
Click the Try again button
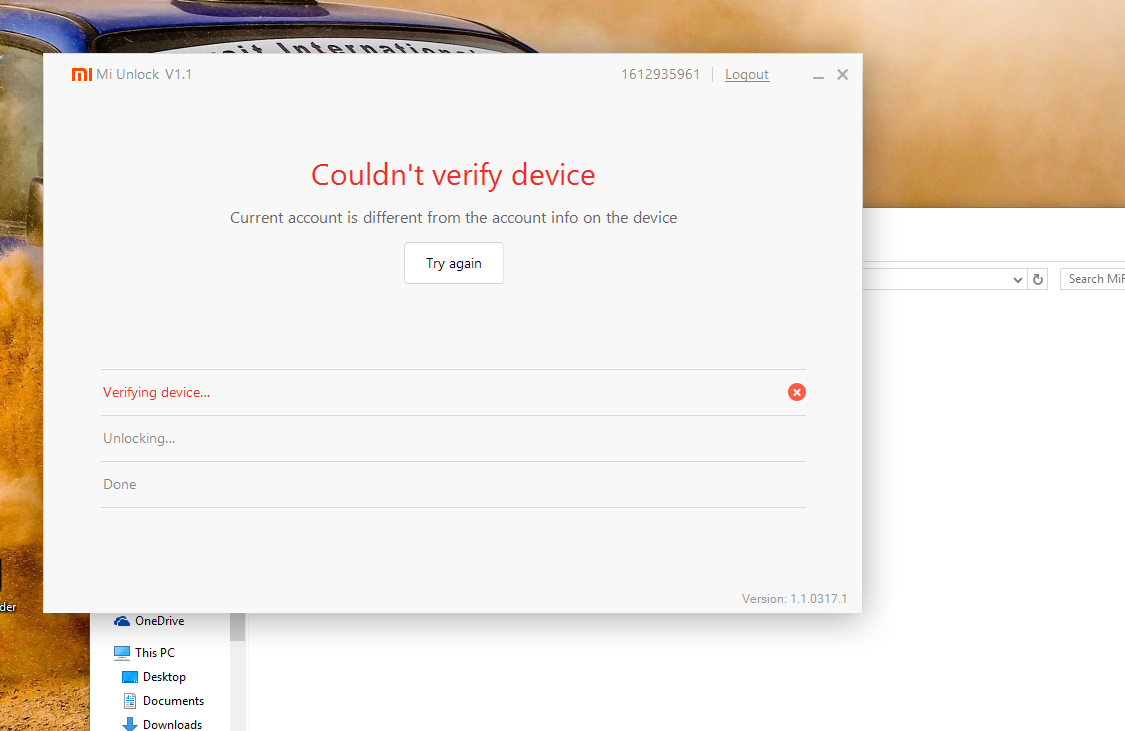pos(453,263)
